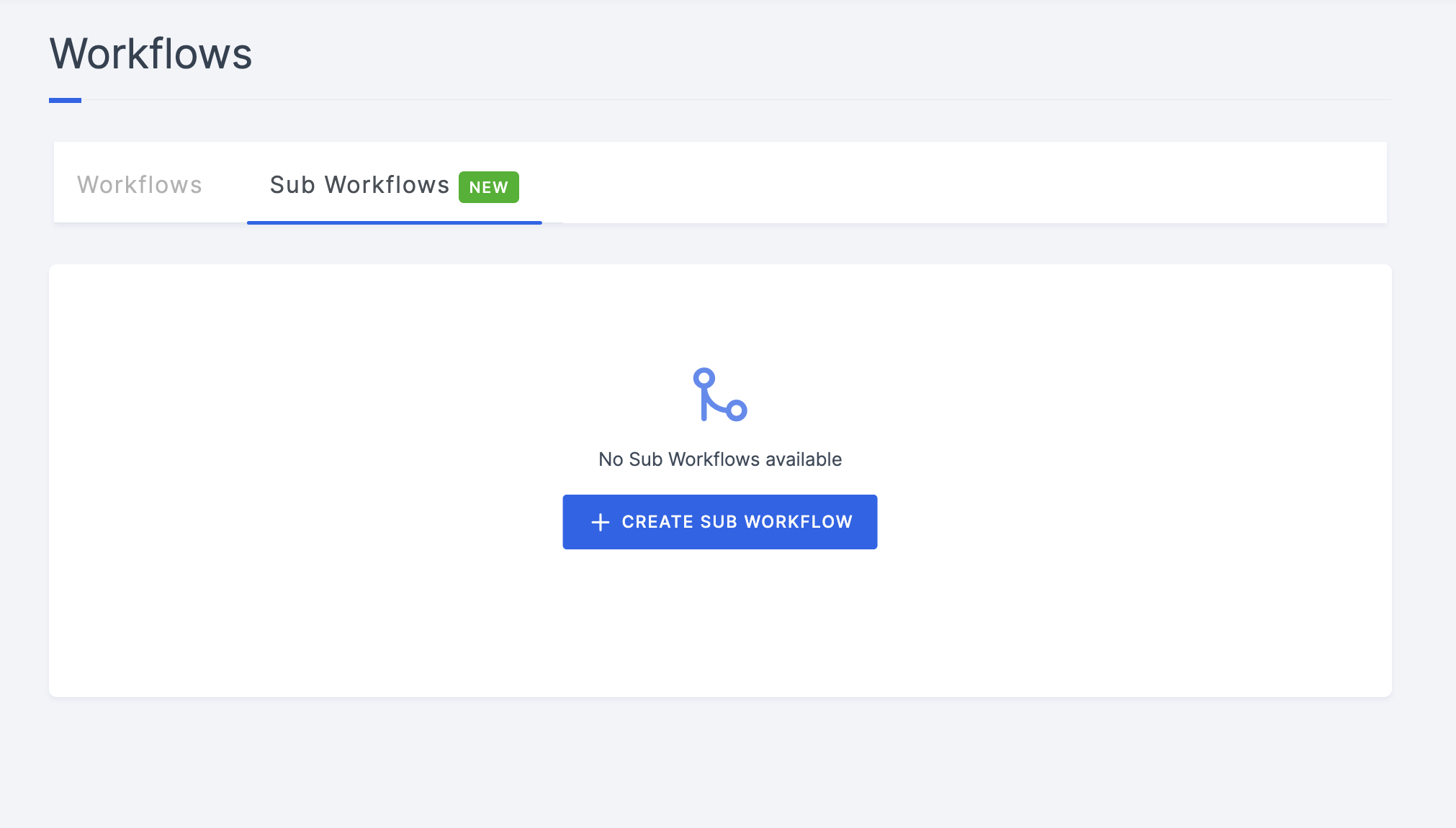
Task: Click the "No Sub Workflows available" text
Action: (x=720, y=459)
